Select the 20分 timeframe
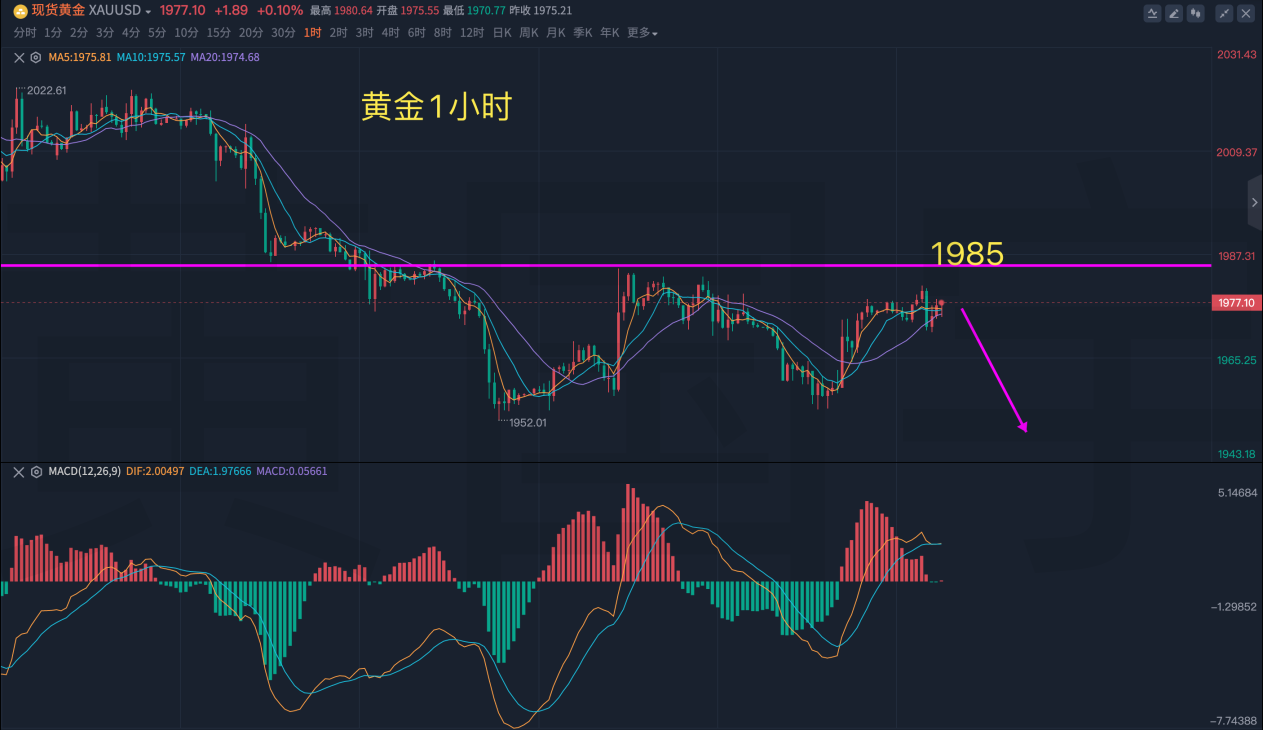The height and width of the screenshot is (730, 1263). point(251,33)
